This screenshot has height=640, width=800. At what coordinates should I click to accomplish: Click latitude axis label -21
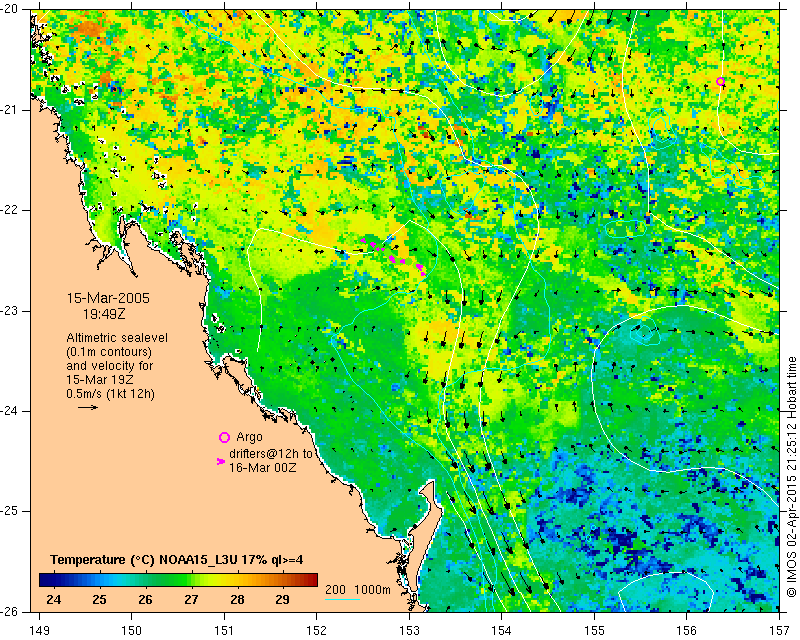coord(10,110)
